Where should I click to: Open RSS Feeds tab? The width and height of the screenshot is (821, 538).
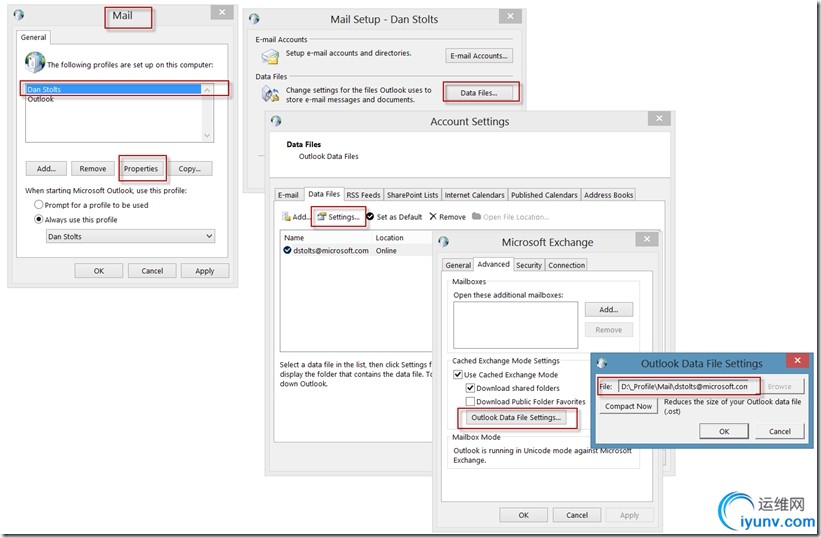[x=363, y=195]
